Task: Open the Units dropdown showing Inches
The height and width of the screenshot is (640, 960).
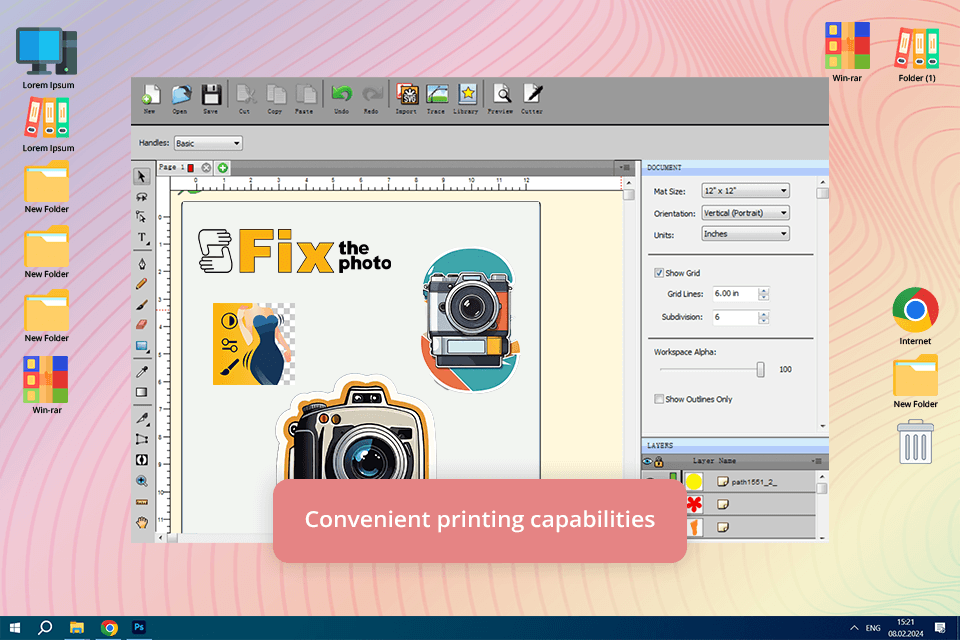Action: coord(745,234)
